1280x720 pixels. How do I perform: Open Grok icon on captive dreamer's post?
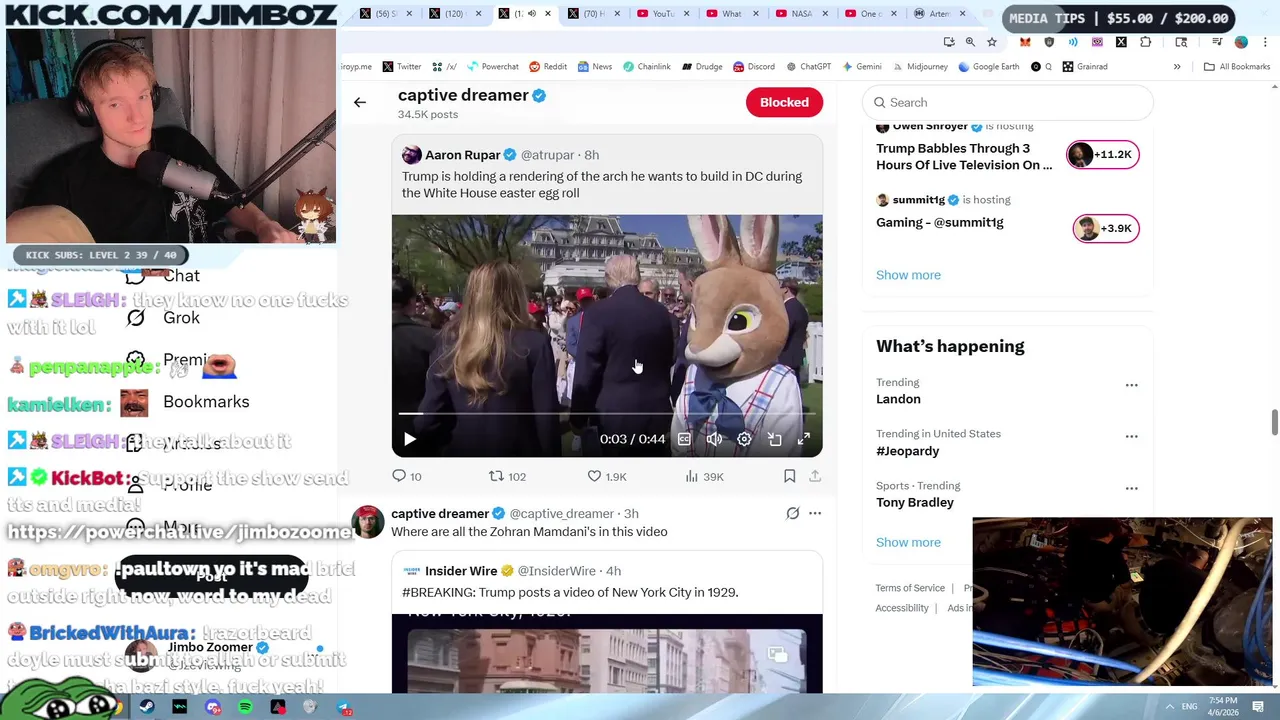click(x=792, y=514)
